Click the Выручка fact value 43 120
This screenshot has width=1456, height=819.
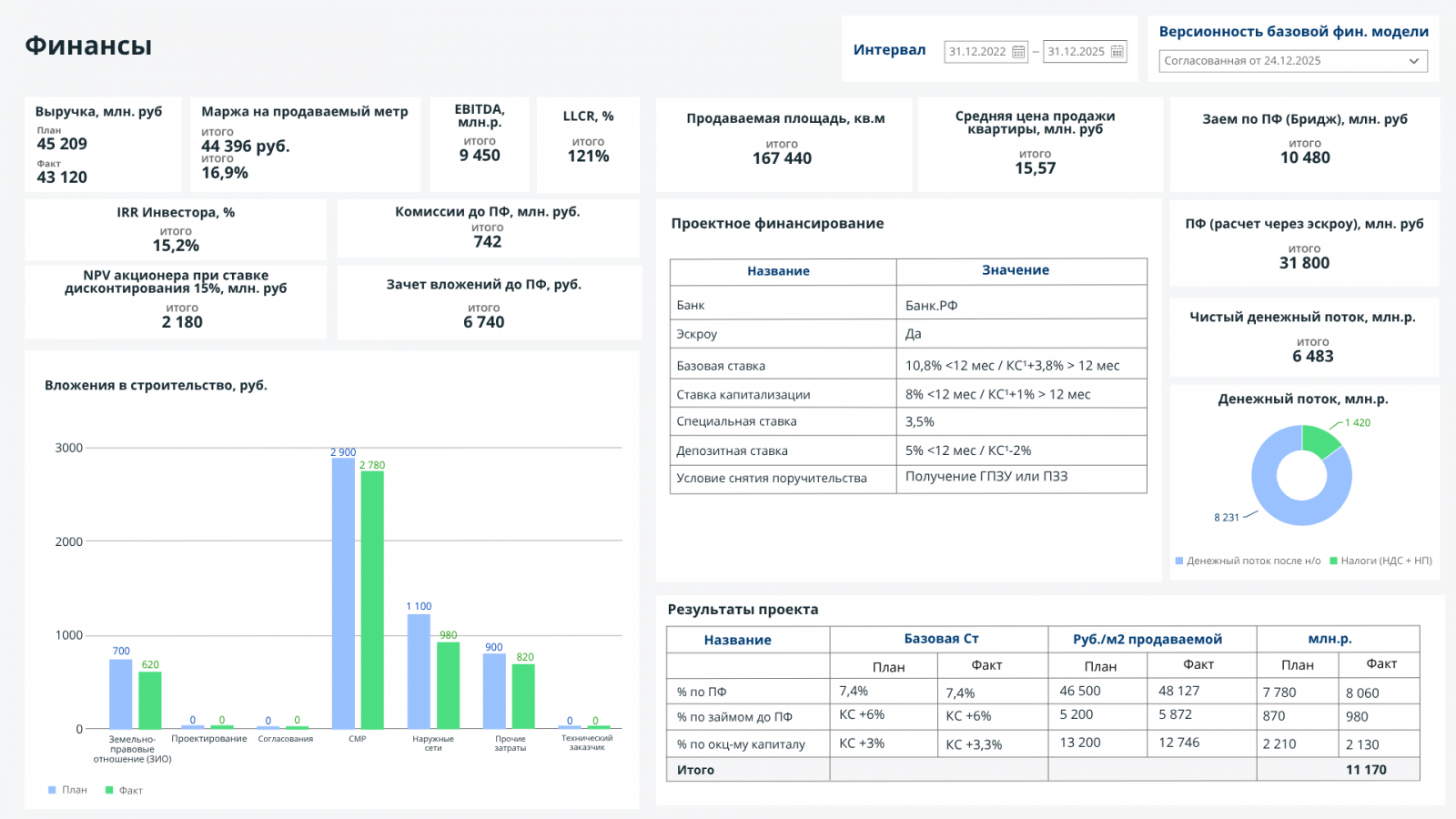tap(62, 177)
